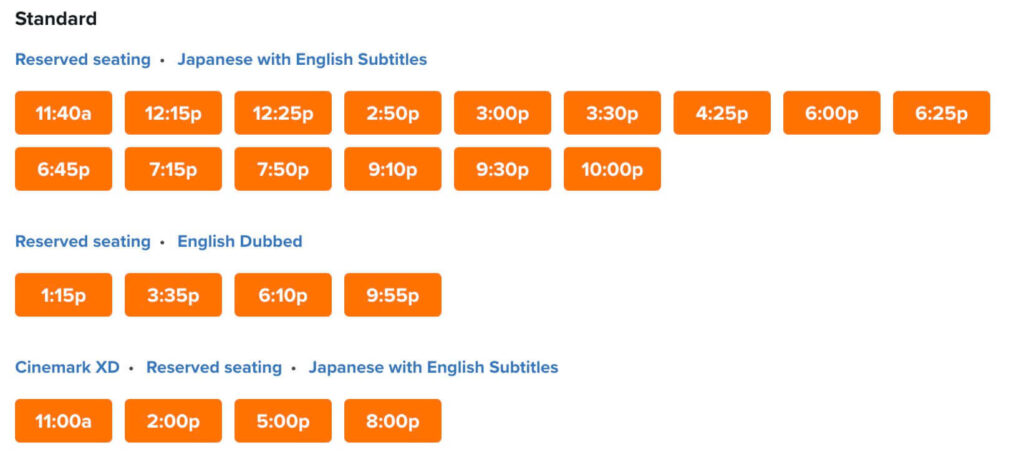1024x465 pixels.
Task: Select the 3:30p subtitled showing
Action: (612, 113)
